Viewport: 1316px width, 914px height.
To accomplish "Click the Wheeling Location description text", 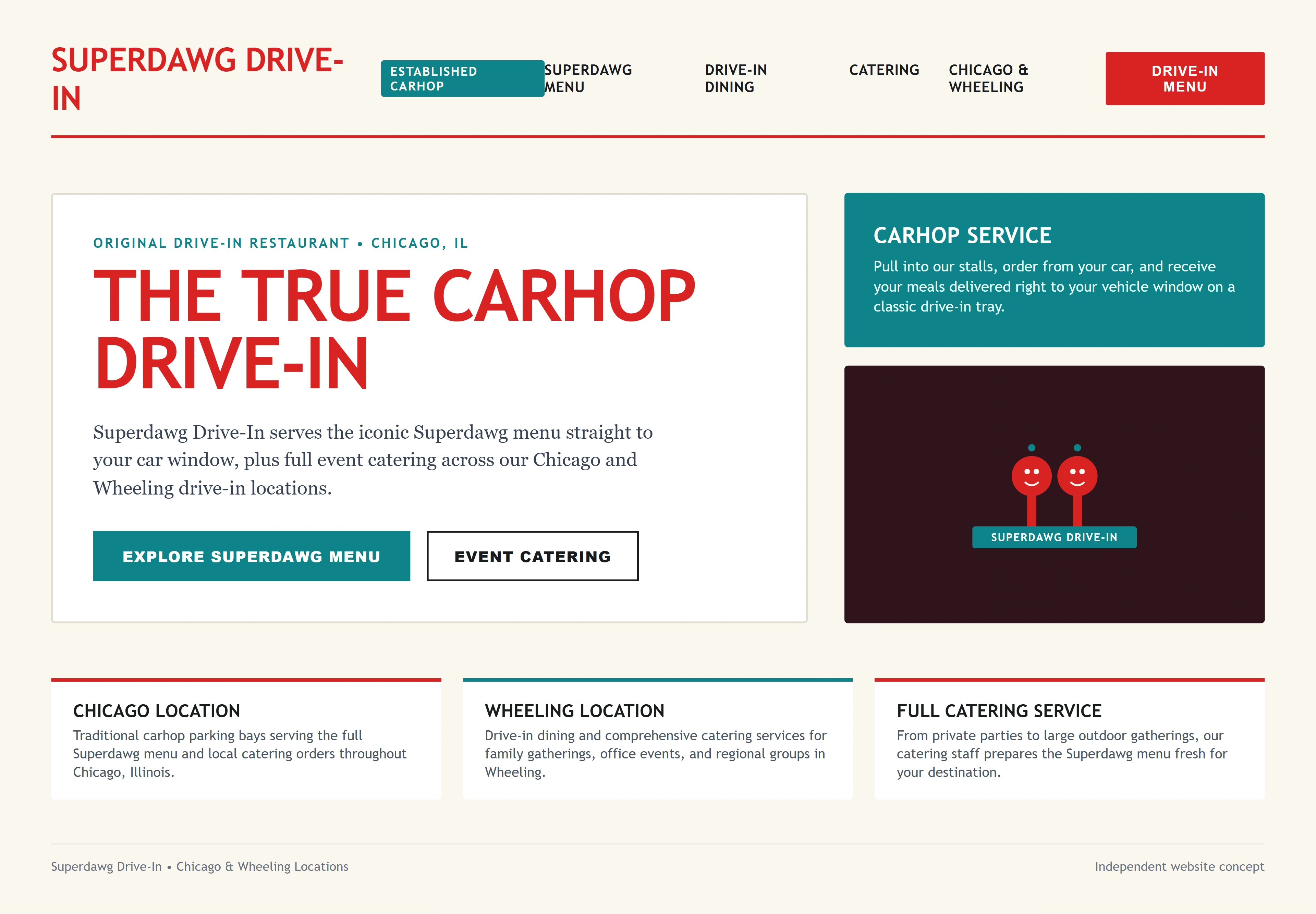I will pos(656,754).
